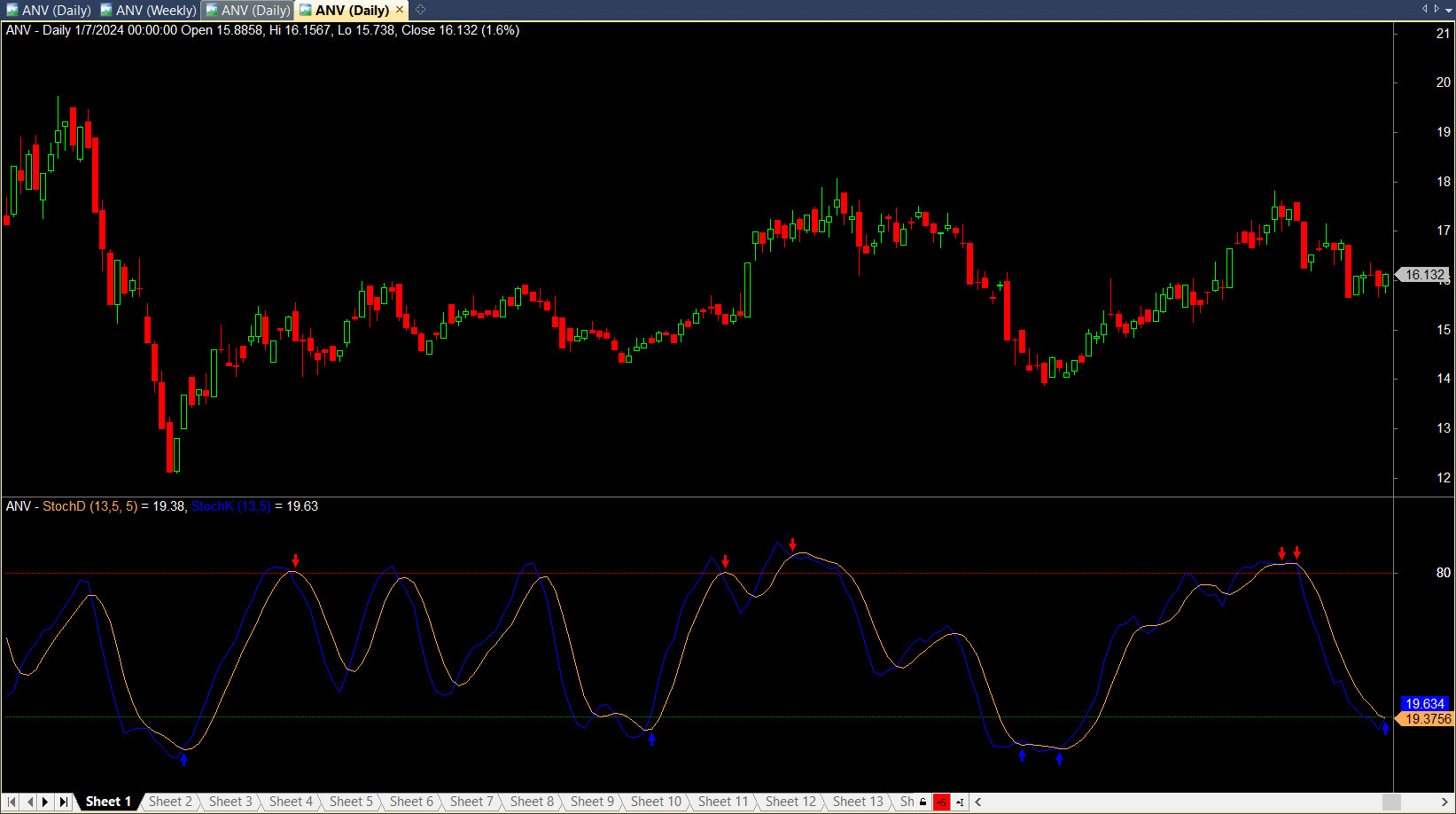This screenshot has height=814, width=1456.
Task: Go to the next sheet using arrow
Action: pos(46,802)
